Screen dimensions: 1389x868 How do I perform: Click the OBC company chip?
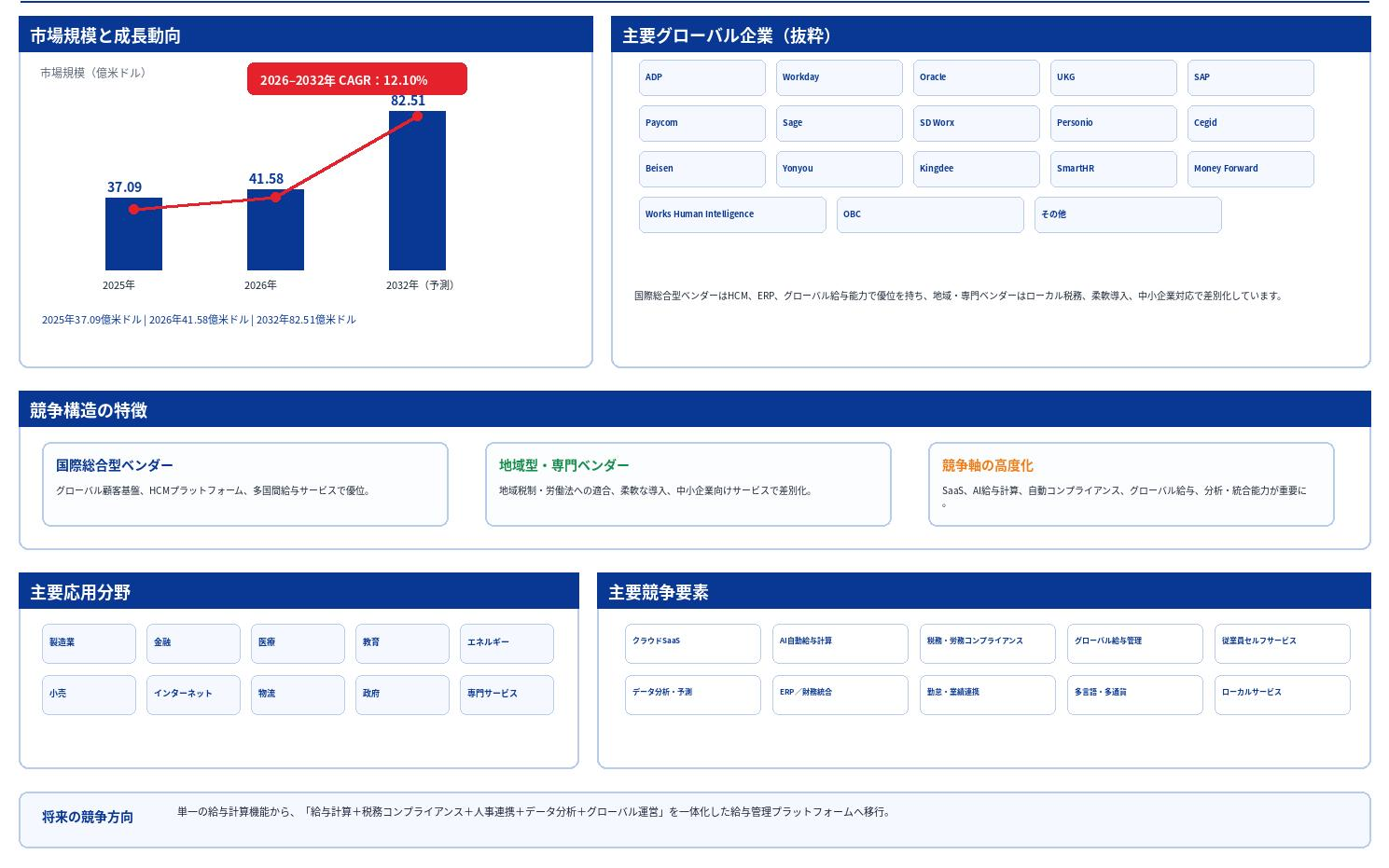[x=930, y=214]
